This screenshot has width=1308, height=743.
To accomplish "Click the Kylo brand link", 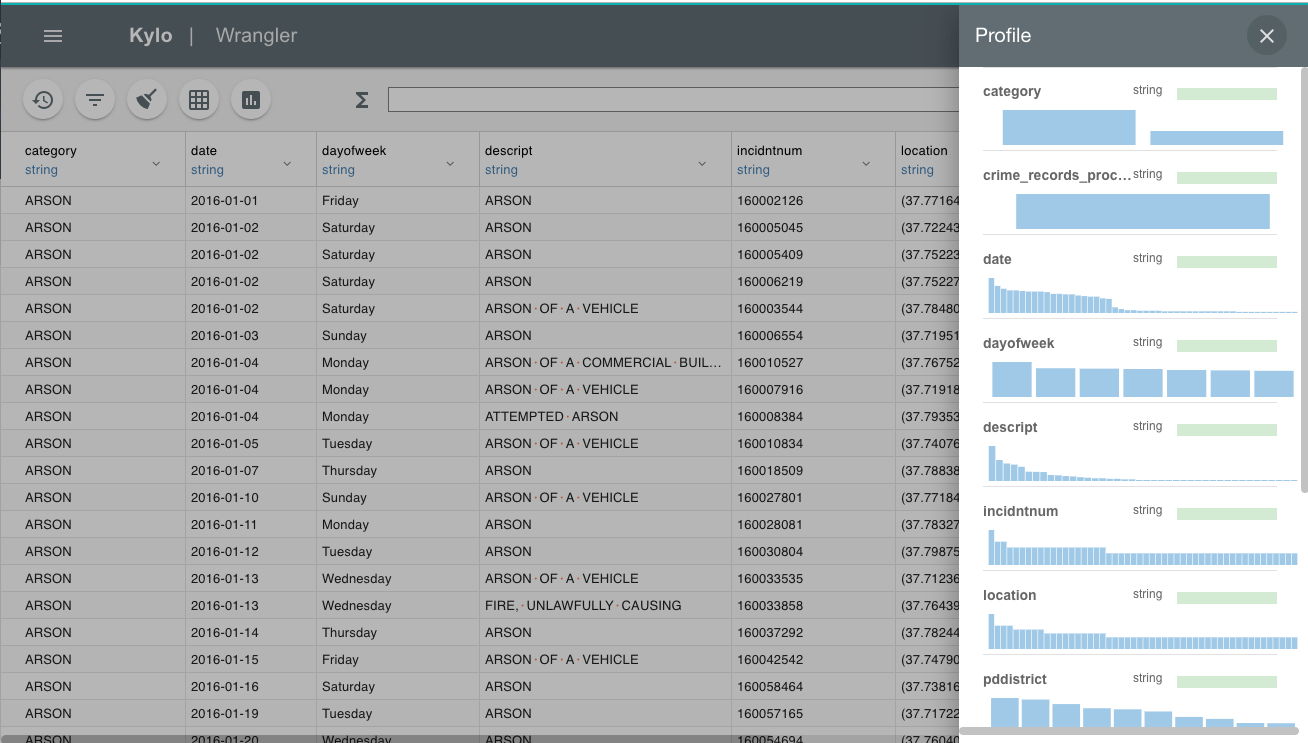I will (x=150, y=36).
